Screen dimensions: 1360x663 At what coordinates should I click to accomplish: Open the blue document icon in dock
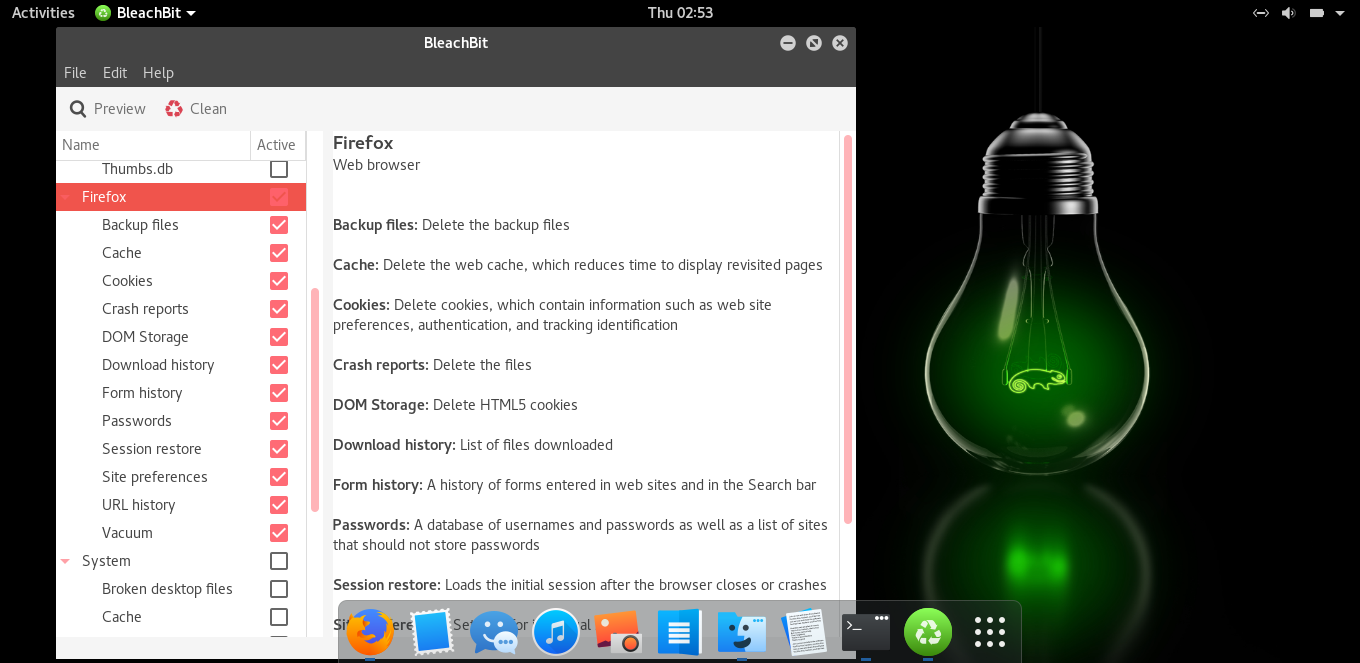click(679, 632)
